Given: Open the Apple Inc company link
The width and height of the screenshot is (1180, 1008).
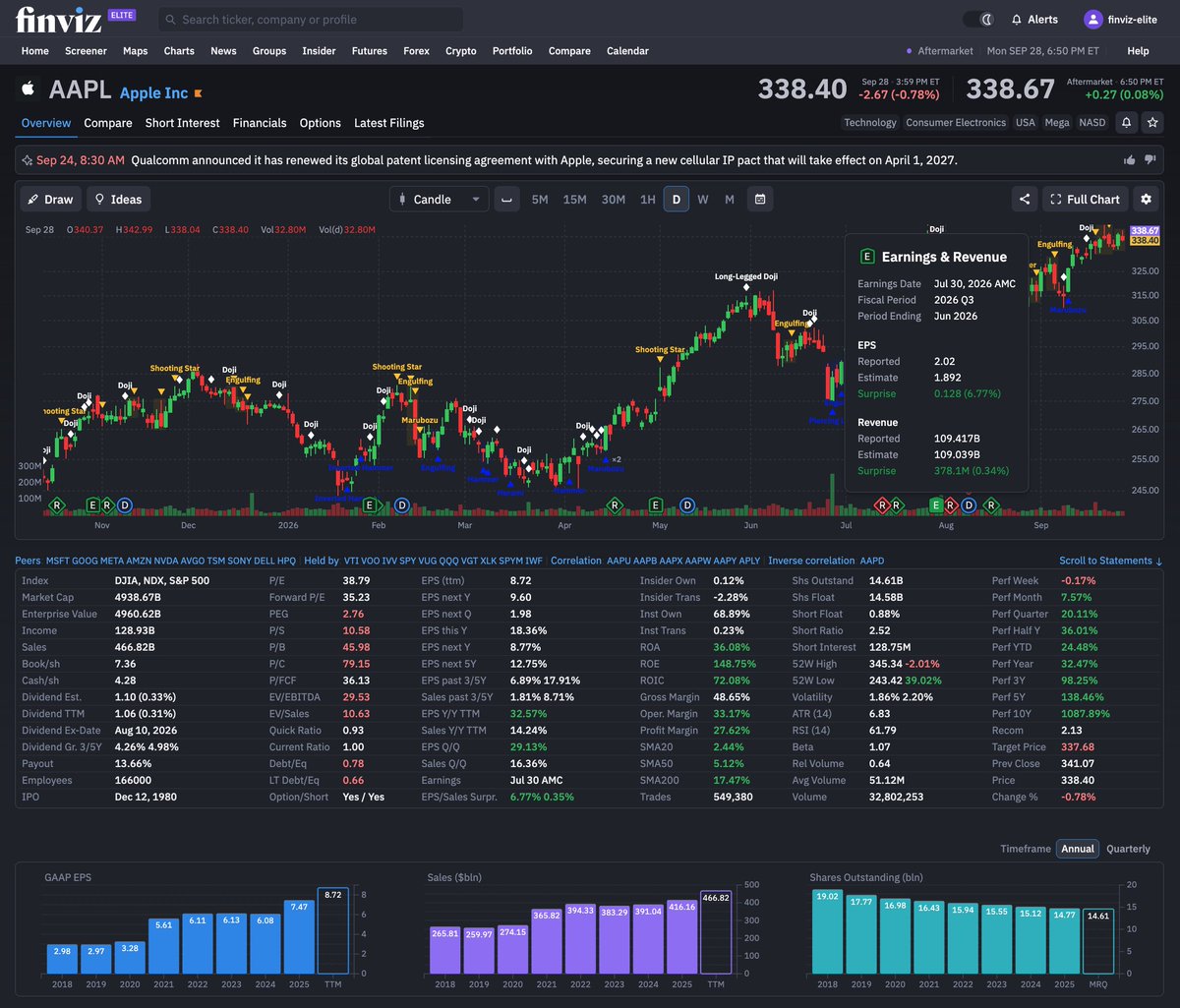Looking at the screenshot, I should (153, 93).
